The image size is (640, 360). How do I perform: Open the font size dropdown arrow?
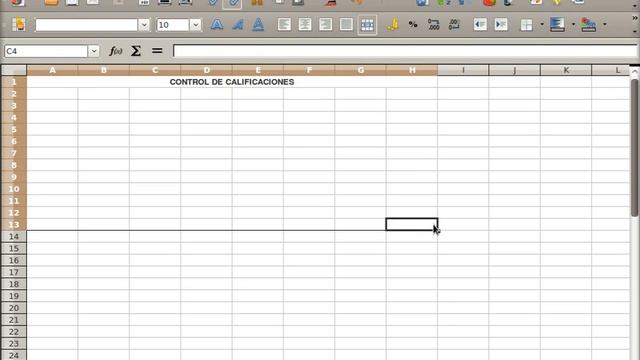point(196,25)
